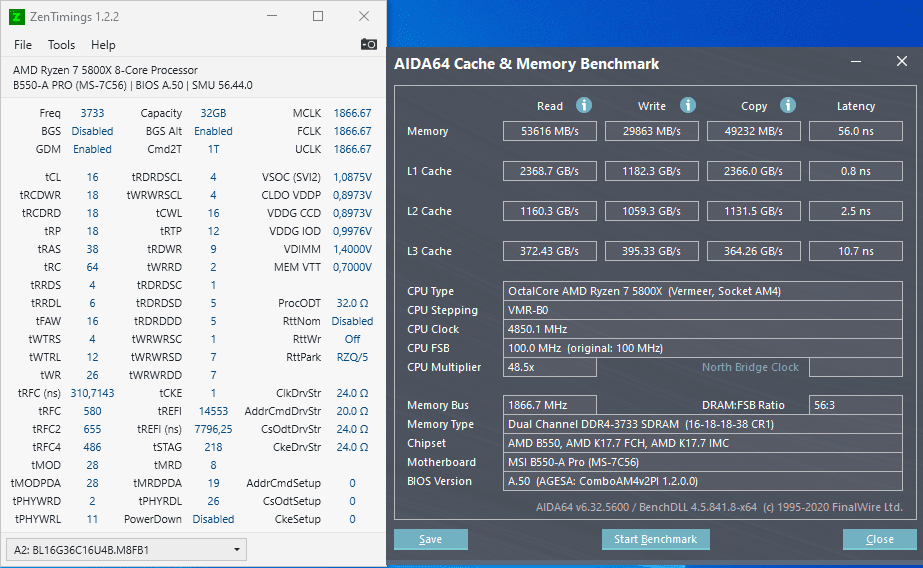Click the L2 Cache copy value 1131.5 GB/s
The width and height of the screenshot is (923, 568).
pos(753,211)
